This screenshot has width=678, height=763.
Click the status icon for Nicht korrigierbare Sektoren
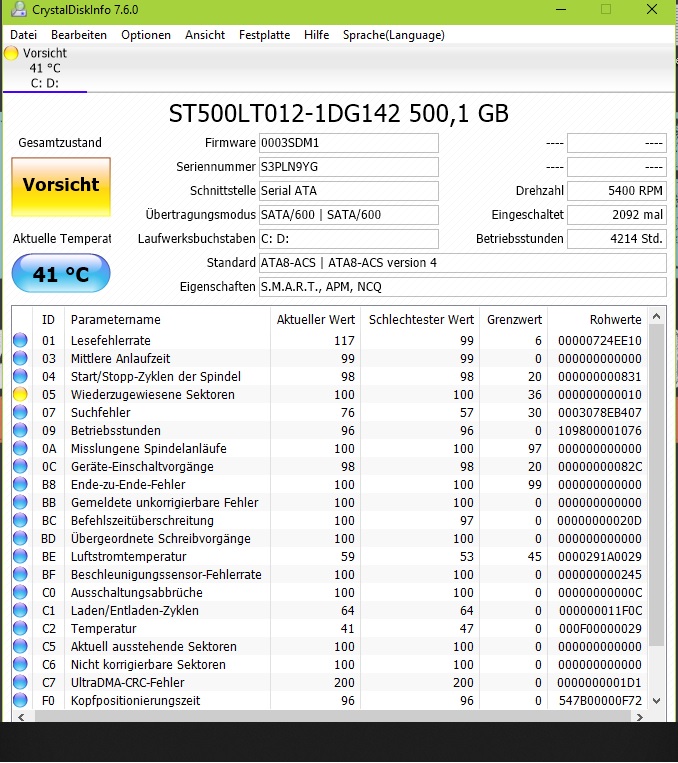coord(20,664)
